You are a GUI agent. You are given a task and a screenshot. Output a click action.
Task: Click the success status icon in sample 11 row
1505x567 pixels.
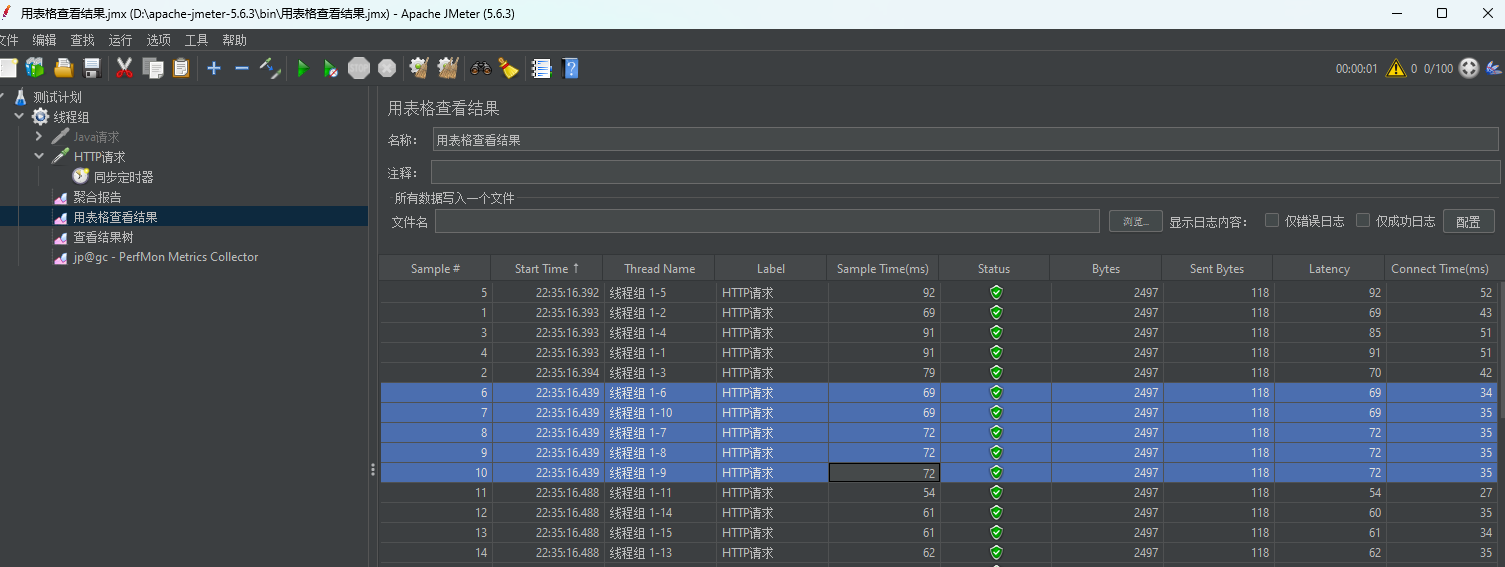996,493
